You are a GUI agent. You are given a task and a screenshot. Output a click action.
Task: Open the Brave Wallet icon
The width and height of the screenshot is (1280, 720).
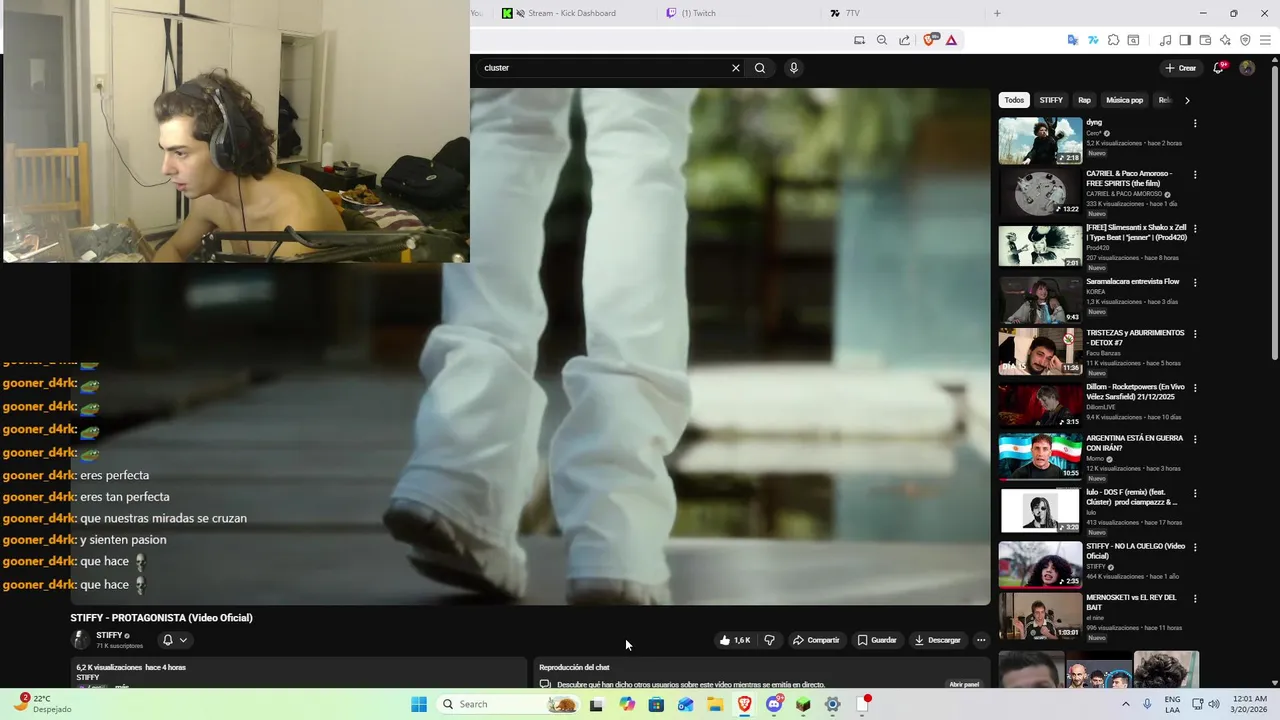point(1205,40)
